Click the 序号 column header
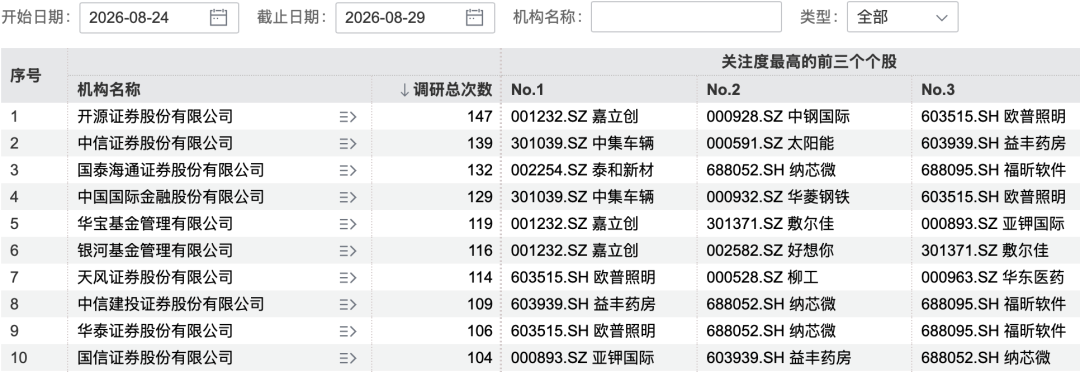The height and width of the screenshot is (372, 1080). pyautogui.click(x=25, y=76)
